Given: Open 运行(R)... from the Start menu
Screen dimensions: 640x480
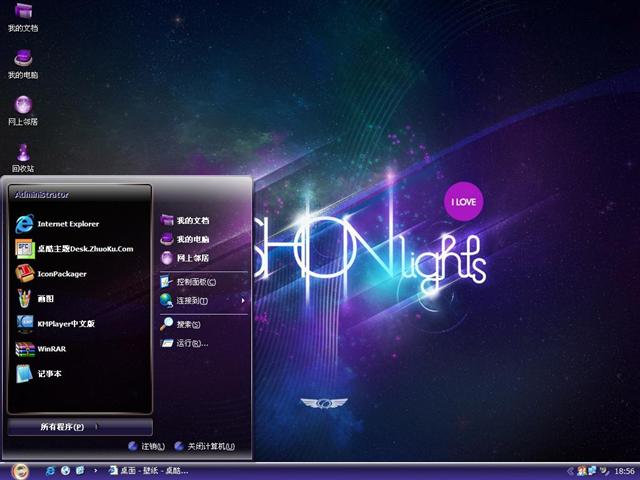Looking at the screenshot, I should pos(191,343).
